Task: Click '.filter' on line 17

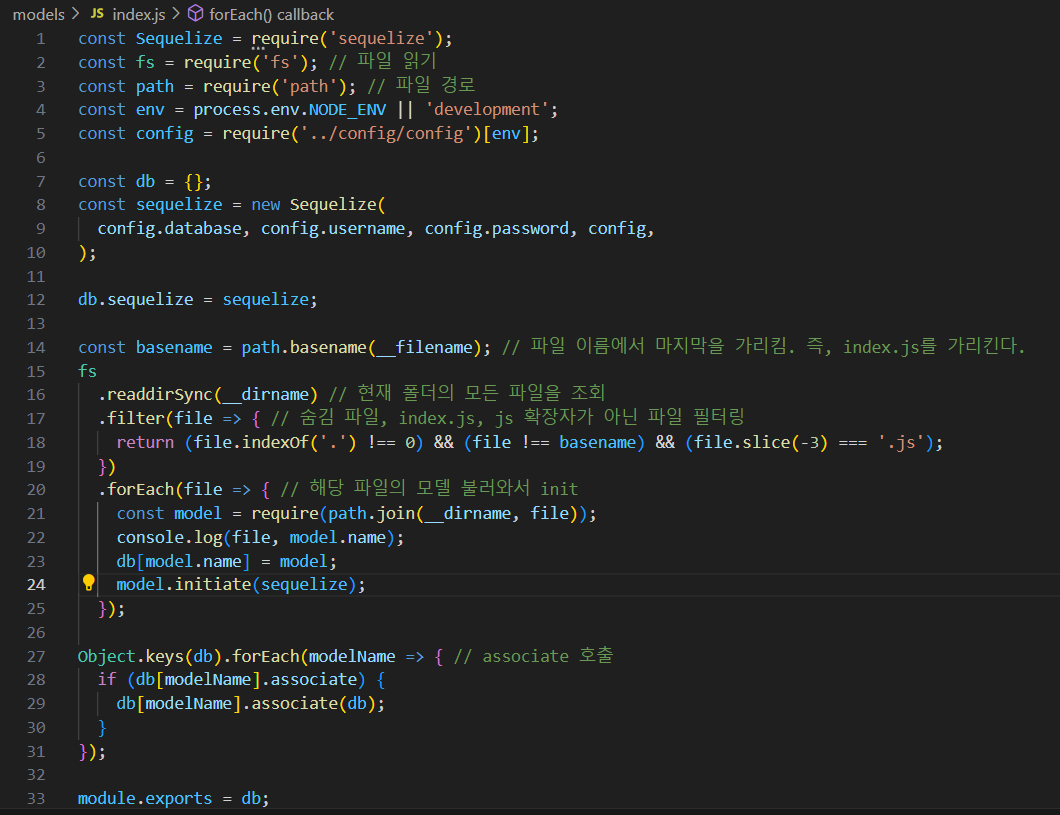Action: pyautogui.click(x=131, y=418)
